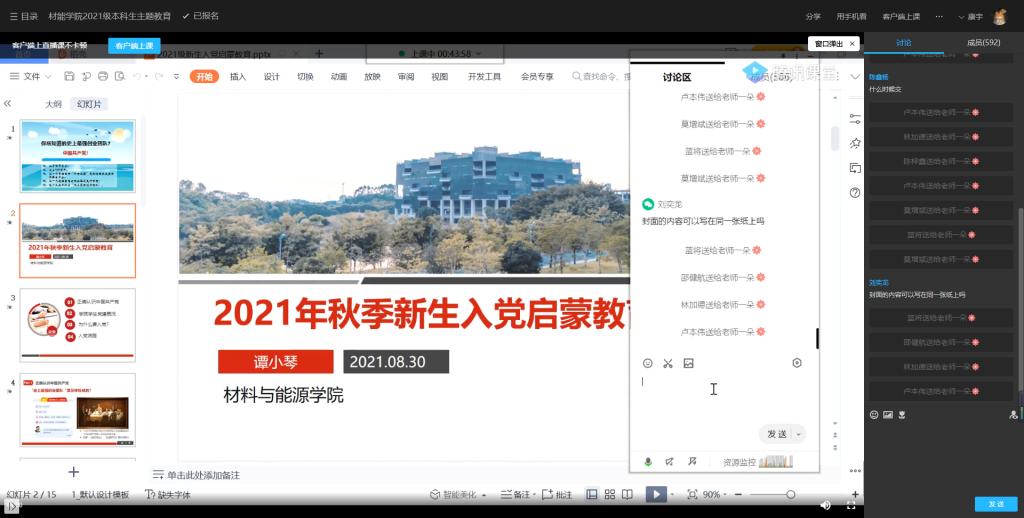The height and width of the screenshot is (518, 1024).
Task: Click the reading view book icon
Action: coord(627,494)
